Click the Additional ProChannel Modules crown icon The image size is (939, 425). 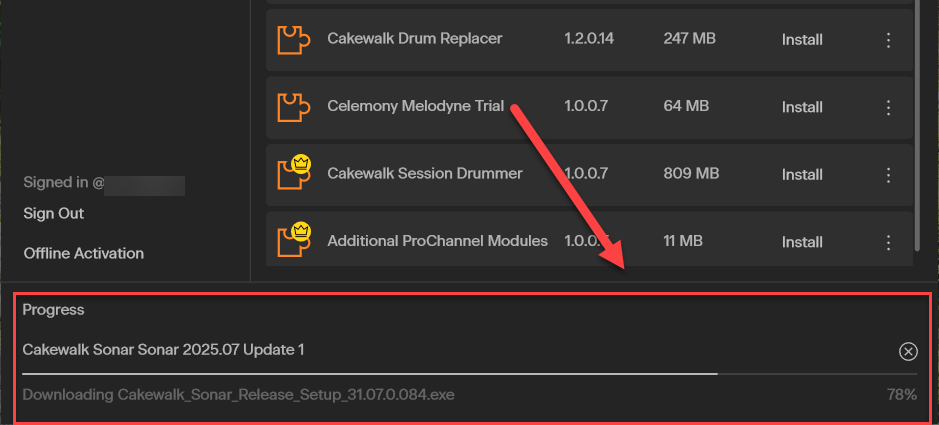click(x=299, y=230)
